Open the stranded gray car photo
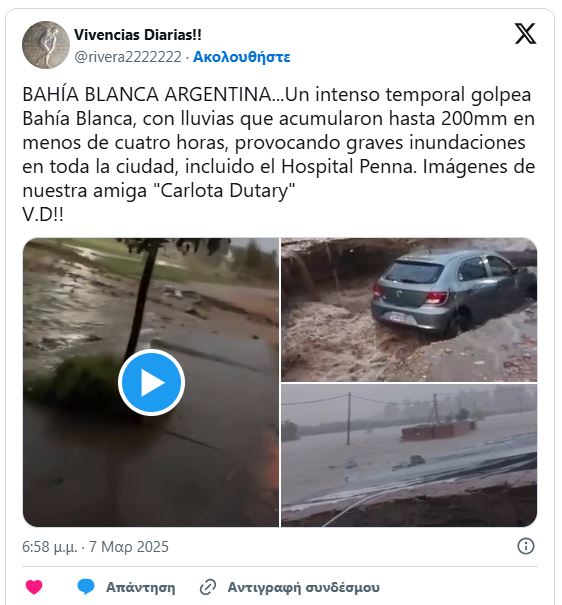The height and width of the screenshot is (605, 562). tap(409, 310)
